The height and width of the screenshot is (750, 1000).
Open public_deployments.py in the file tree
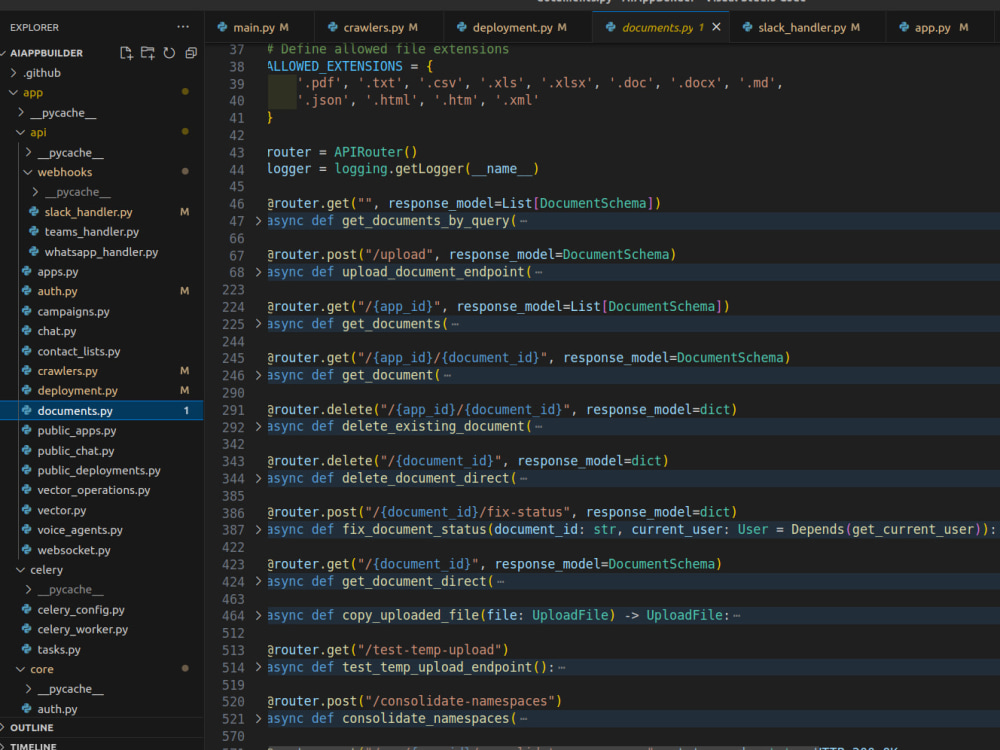(x=99, y=470)
